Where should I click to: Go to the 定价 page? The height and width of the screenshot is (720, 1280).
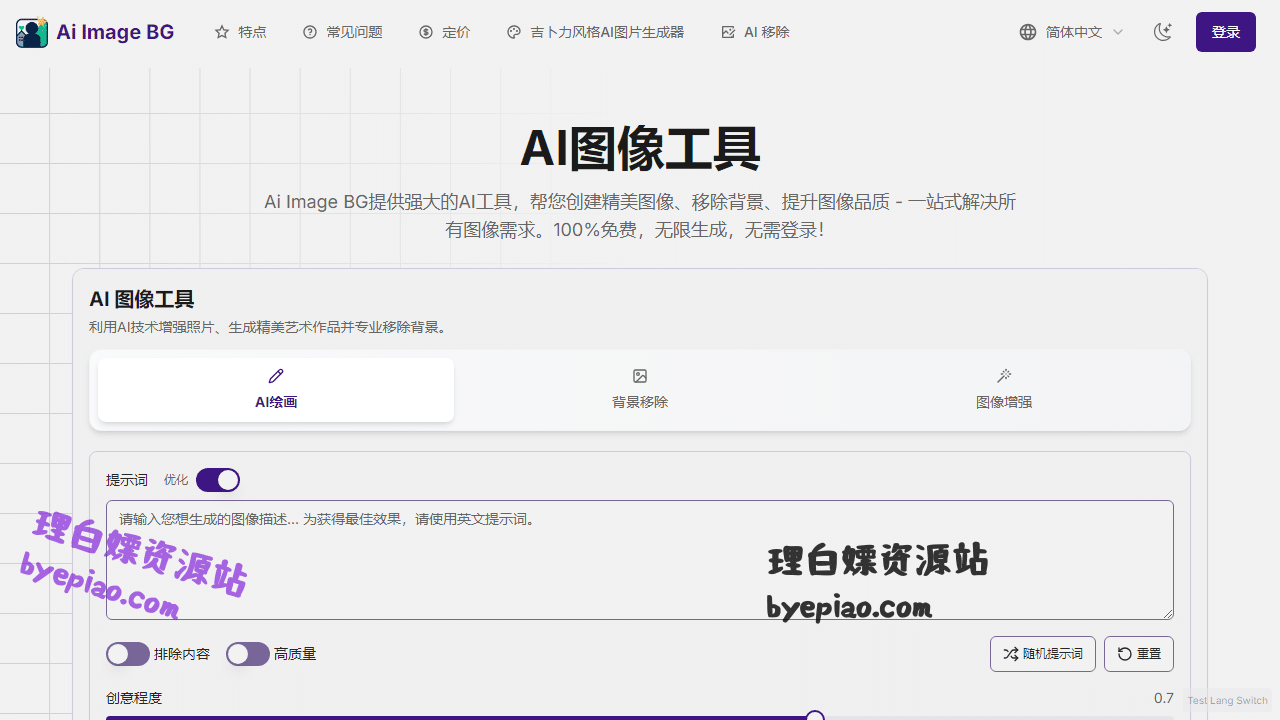(444, 32)
